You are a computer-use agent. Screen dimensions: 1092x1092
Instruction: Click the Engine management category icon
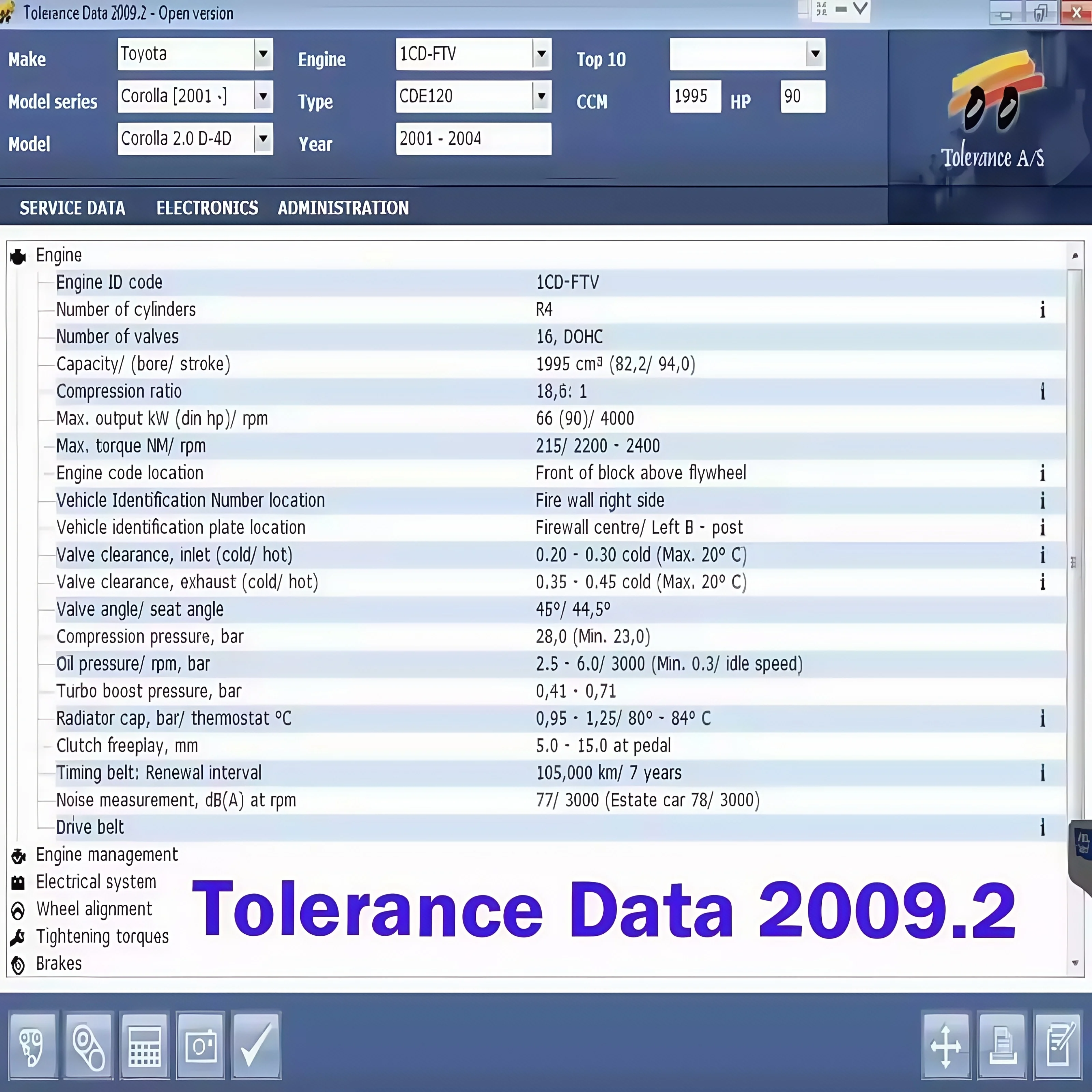point(18,856)
